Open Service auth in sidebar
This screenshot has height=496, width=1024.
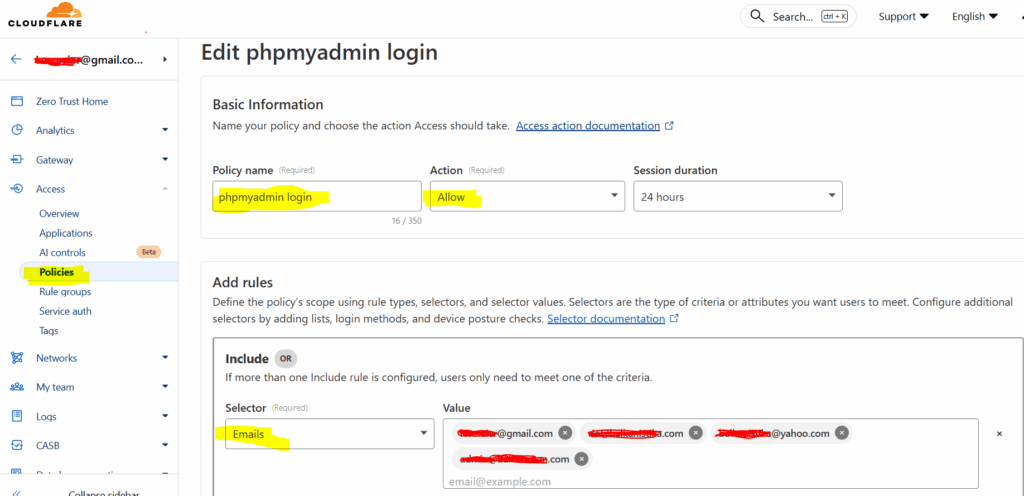click(x=65, y=311)
